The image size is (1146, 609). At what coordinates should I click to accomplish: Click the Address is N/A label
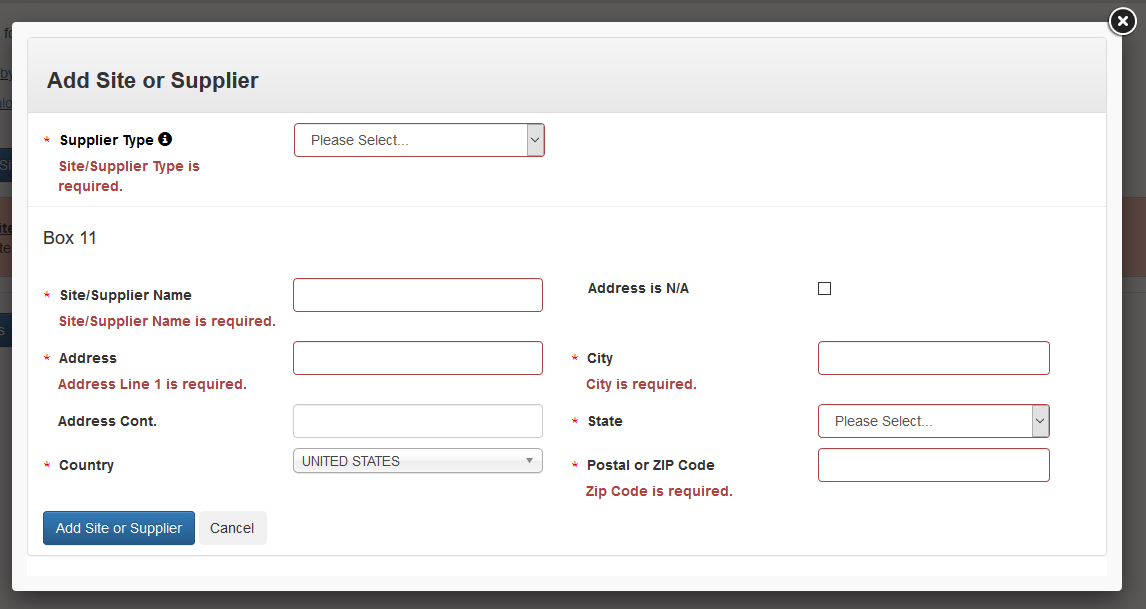(x=638, y=288)
